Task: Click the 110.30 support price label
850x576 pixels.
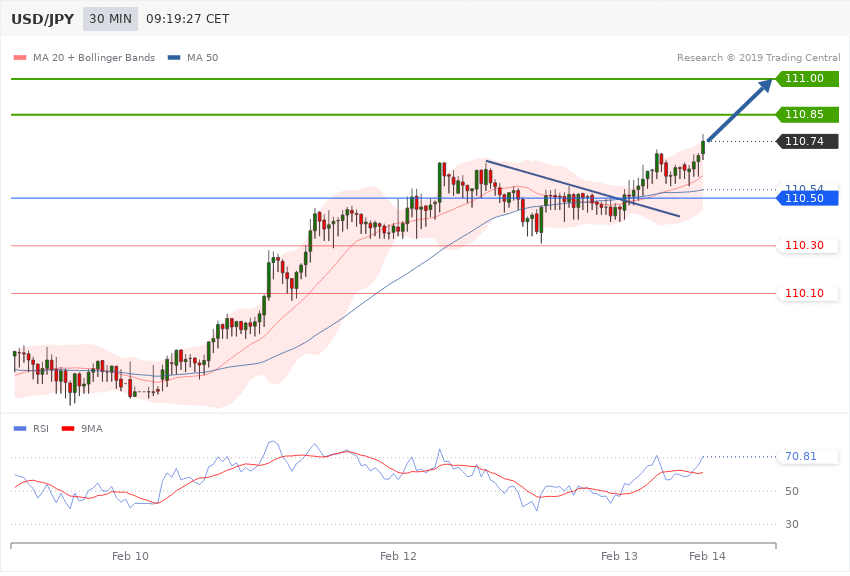Action: click(808, 245)
